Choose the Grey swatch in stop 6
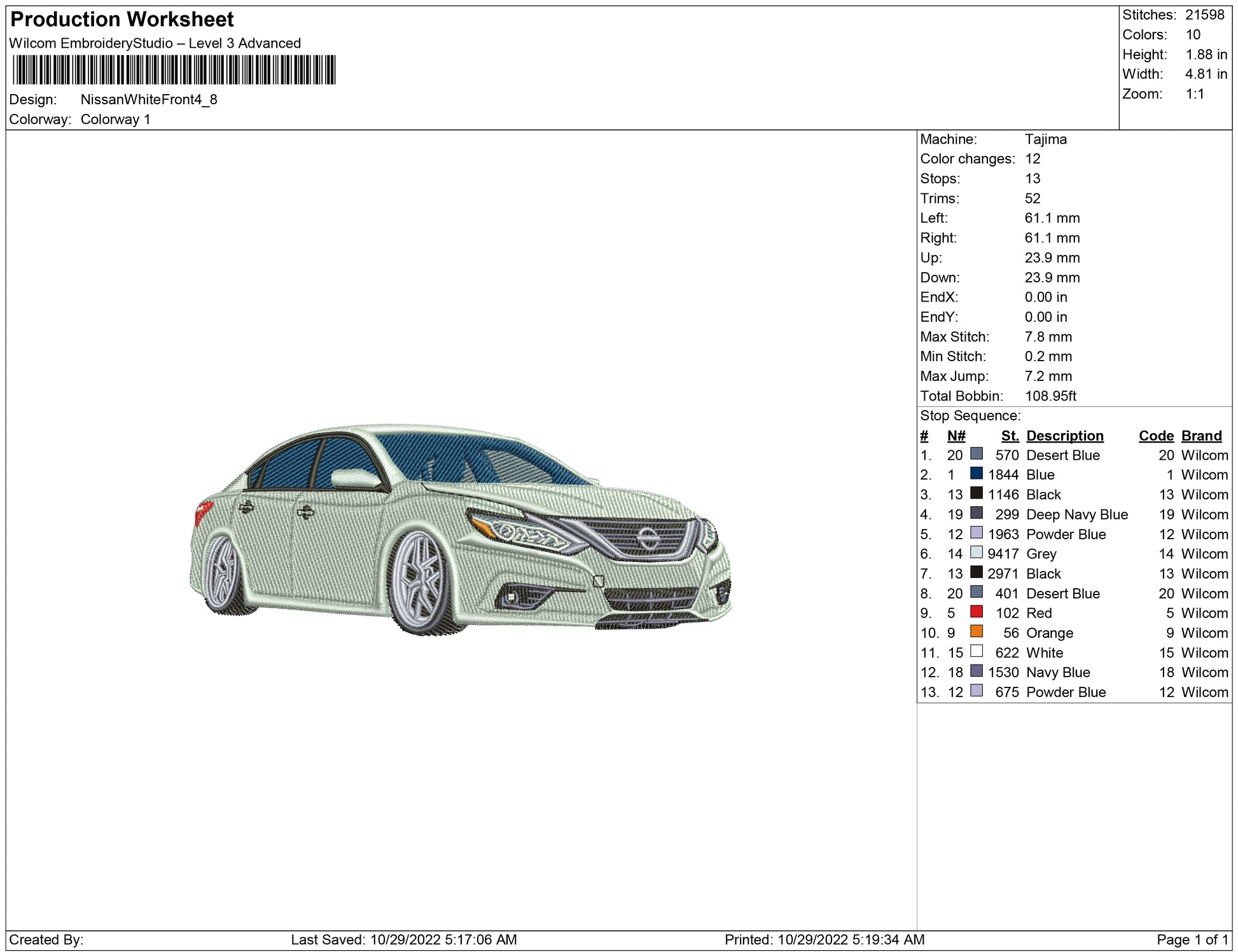The width and height of the screenshot is (1238, 952). click(x=976, y=553)
